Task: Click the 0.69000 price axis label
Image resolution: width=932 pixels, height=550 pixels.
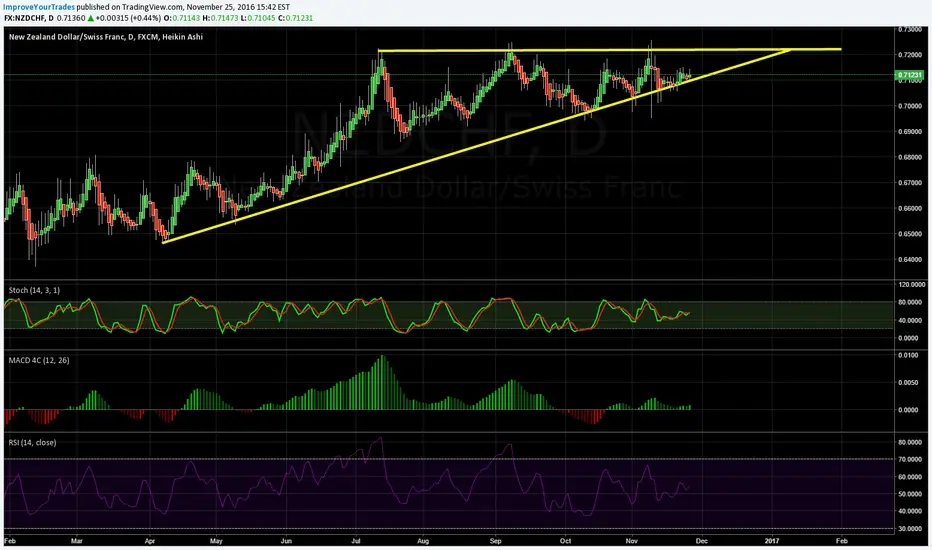Action: (910, 131)
